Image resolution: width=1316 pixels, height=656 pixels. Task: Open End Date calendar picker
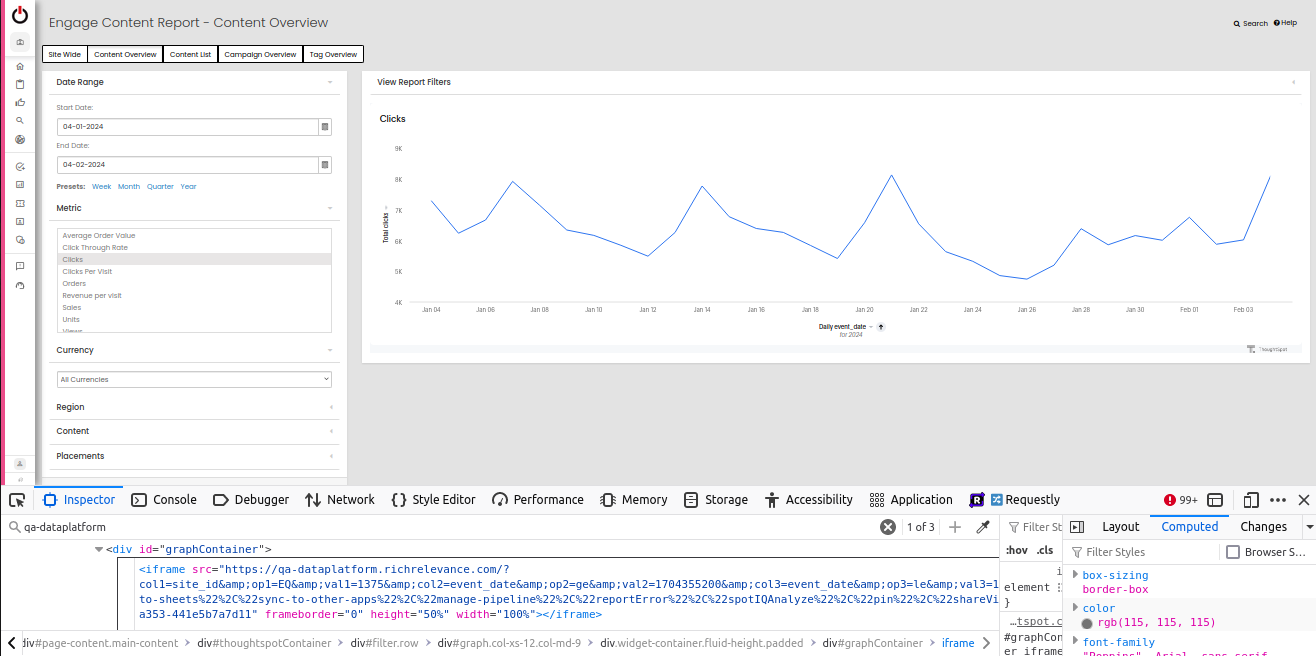[x=324, y=164]
